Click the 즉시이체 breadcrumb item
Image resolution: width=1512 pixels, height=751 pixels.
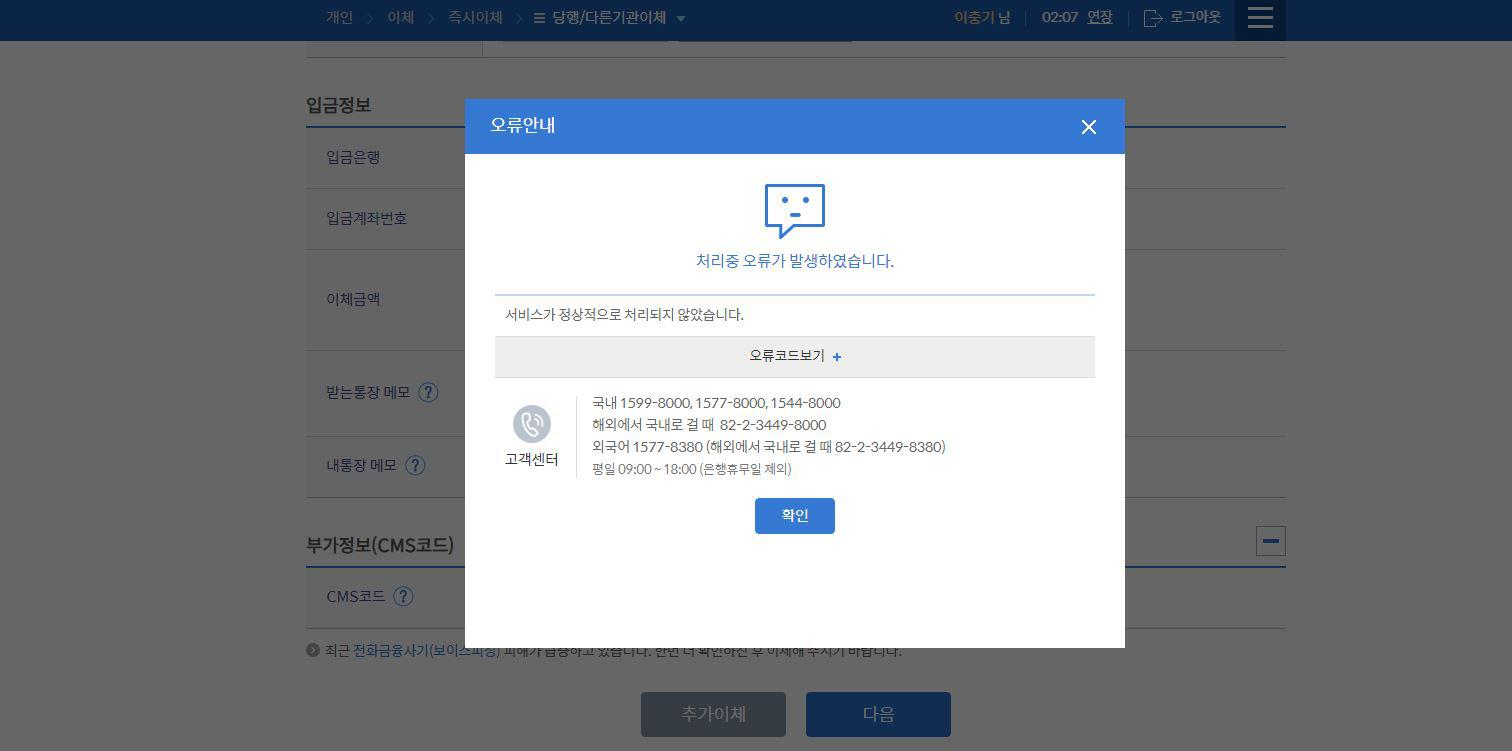click(x=474, y=17)
